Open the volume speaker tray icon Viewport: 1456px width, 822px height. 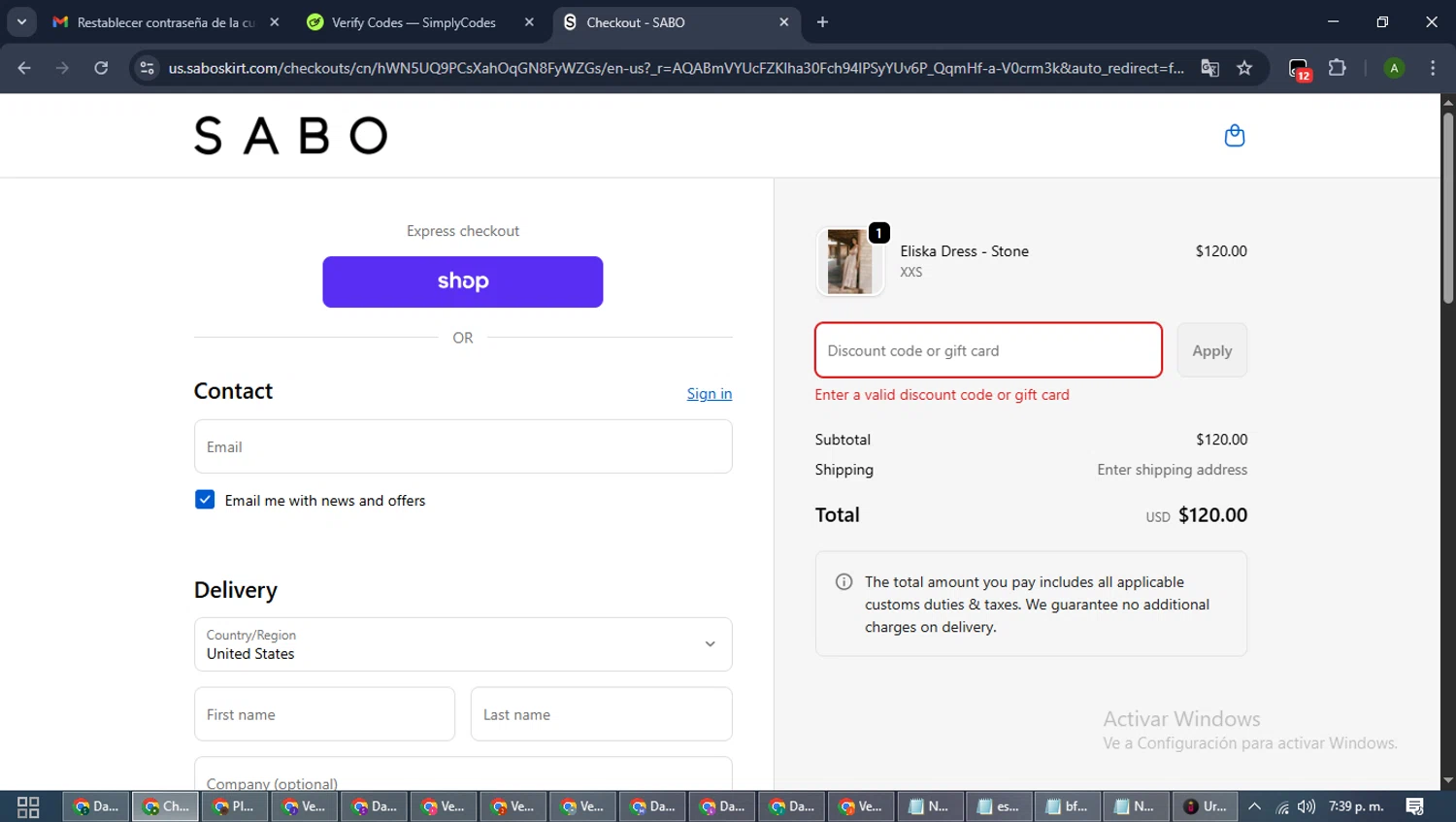coord(1307,806)
